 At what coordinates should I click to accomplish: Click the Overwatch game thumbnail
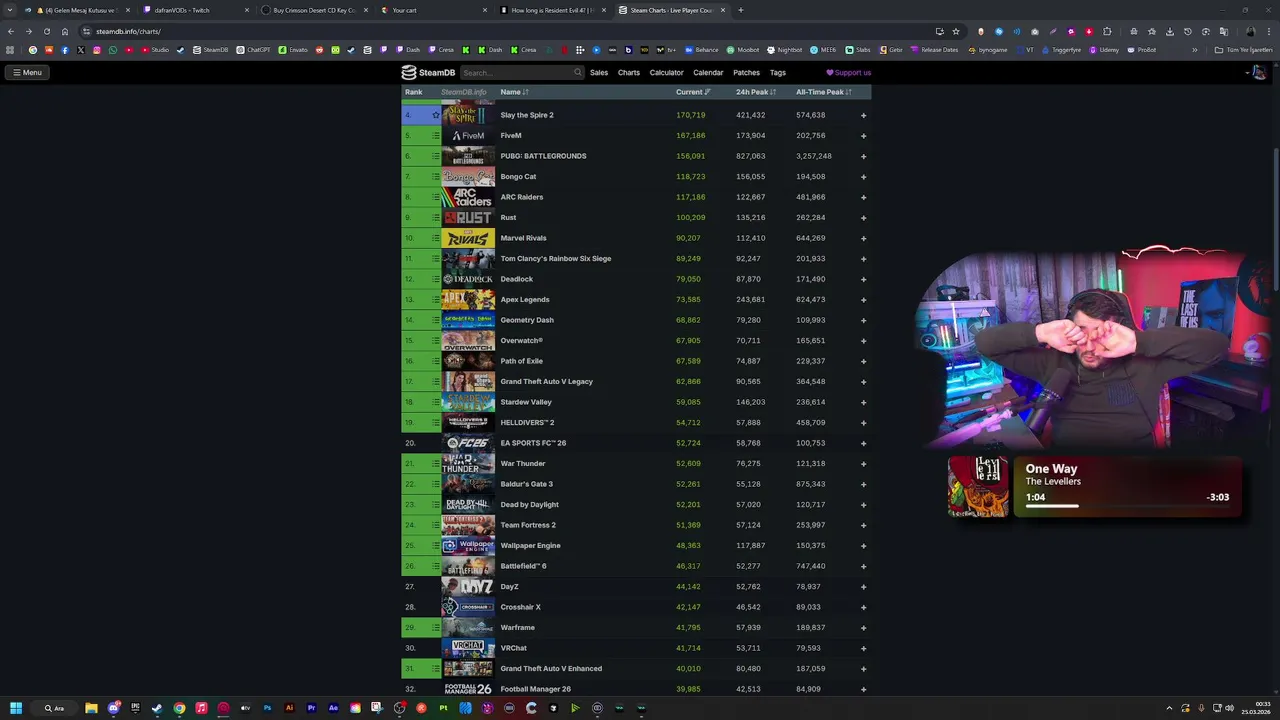(x=468, y=341)
